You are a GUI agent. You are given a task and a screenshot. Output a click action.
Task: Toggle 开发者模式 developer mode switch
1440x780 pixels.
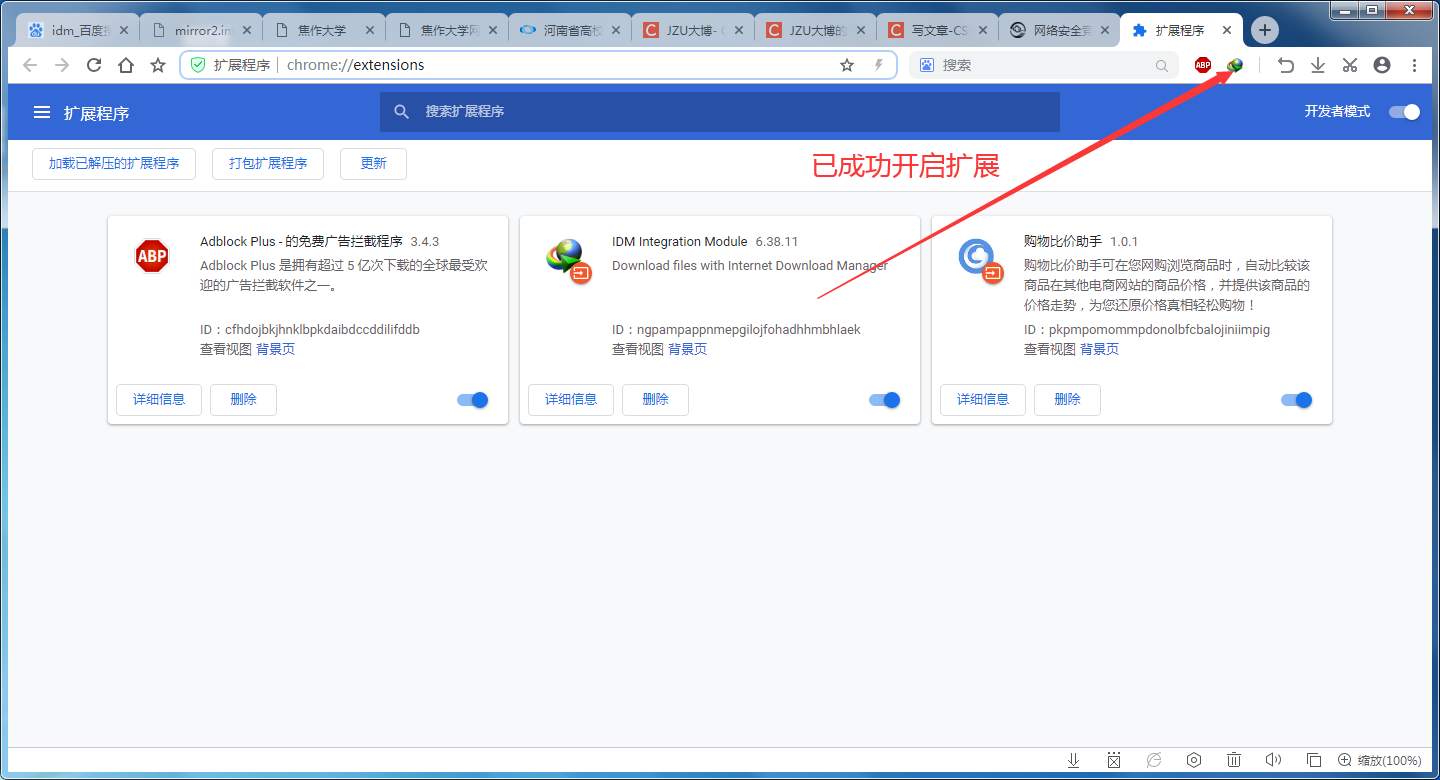(1404, 112)
